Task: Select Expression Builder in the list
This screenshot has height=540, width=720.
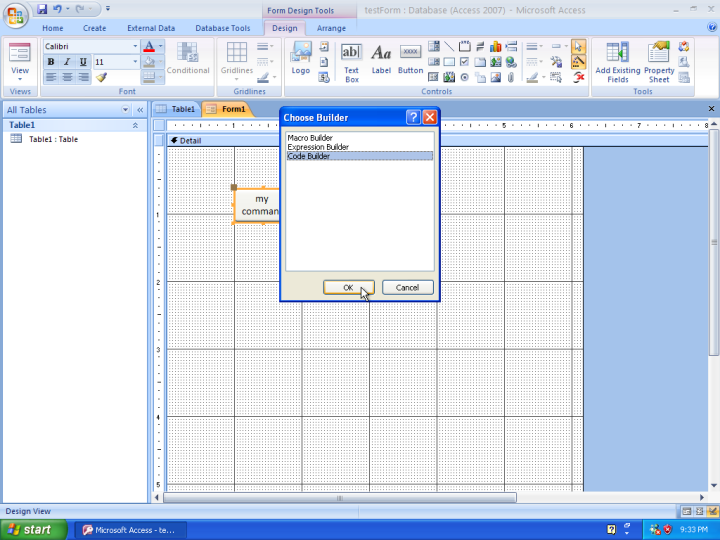Action: pyautogui.click(x=360, y=147)
